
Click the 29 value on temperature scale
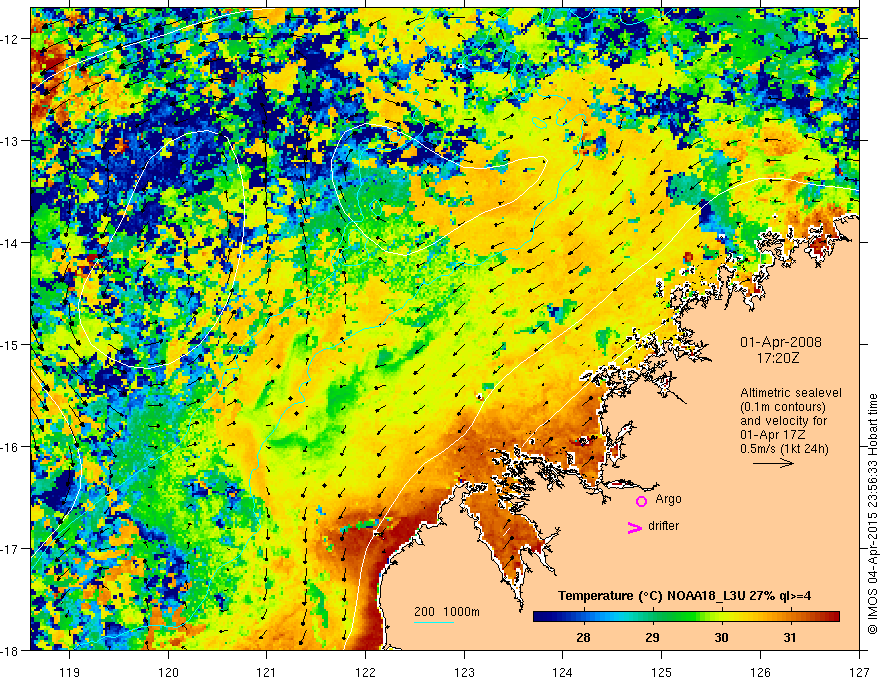(x=652, y=637)
